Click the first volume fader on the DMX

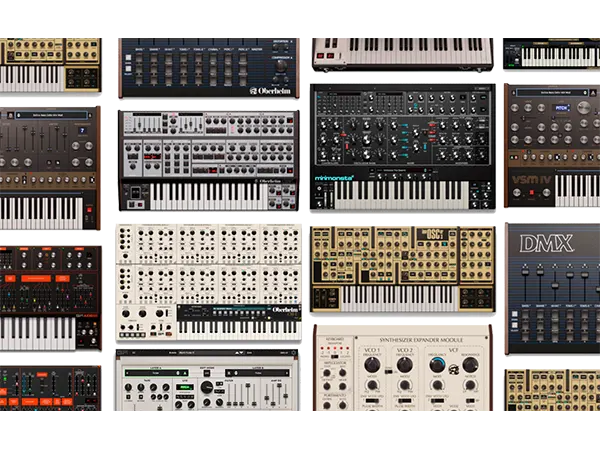pos(525,272)
